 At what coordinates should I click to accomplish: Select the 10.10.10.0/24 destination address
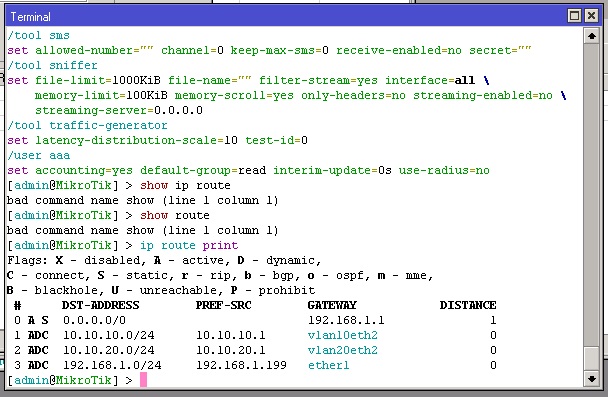pyautogui.click(x=109, y=335)
